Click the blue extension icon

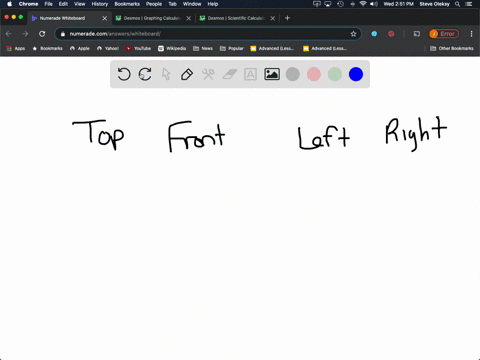374,34
